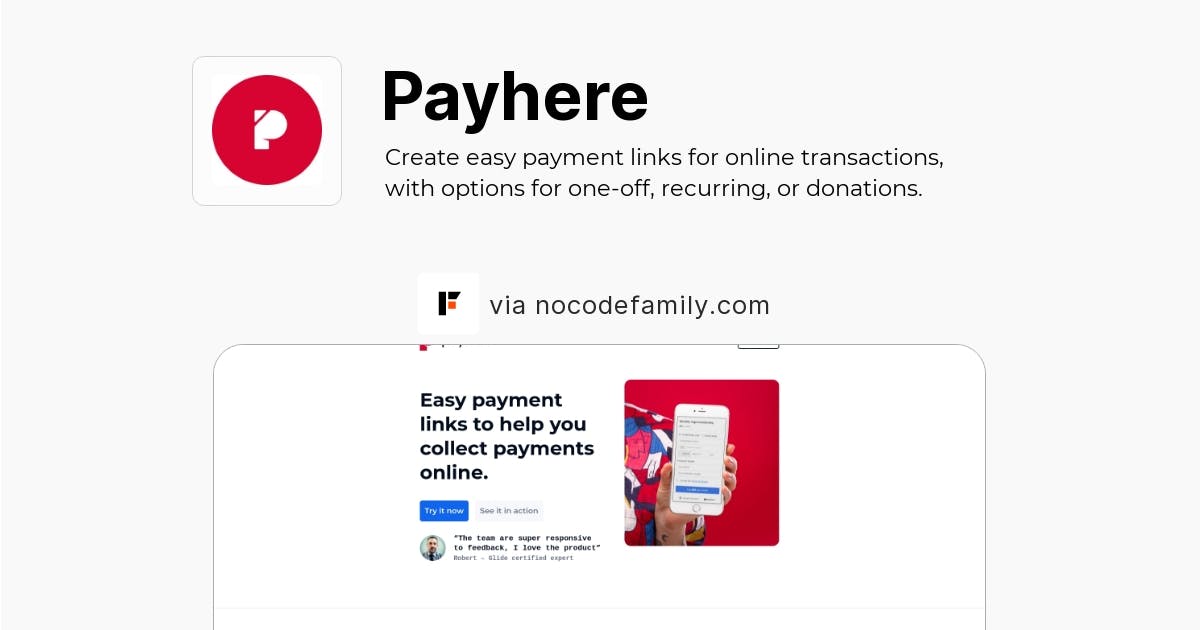
Task: Select Robert's round avatar photo
Action: click(x=433, y=548)
